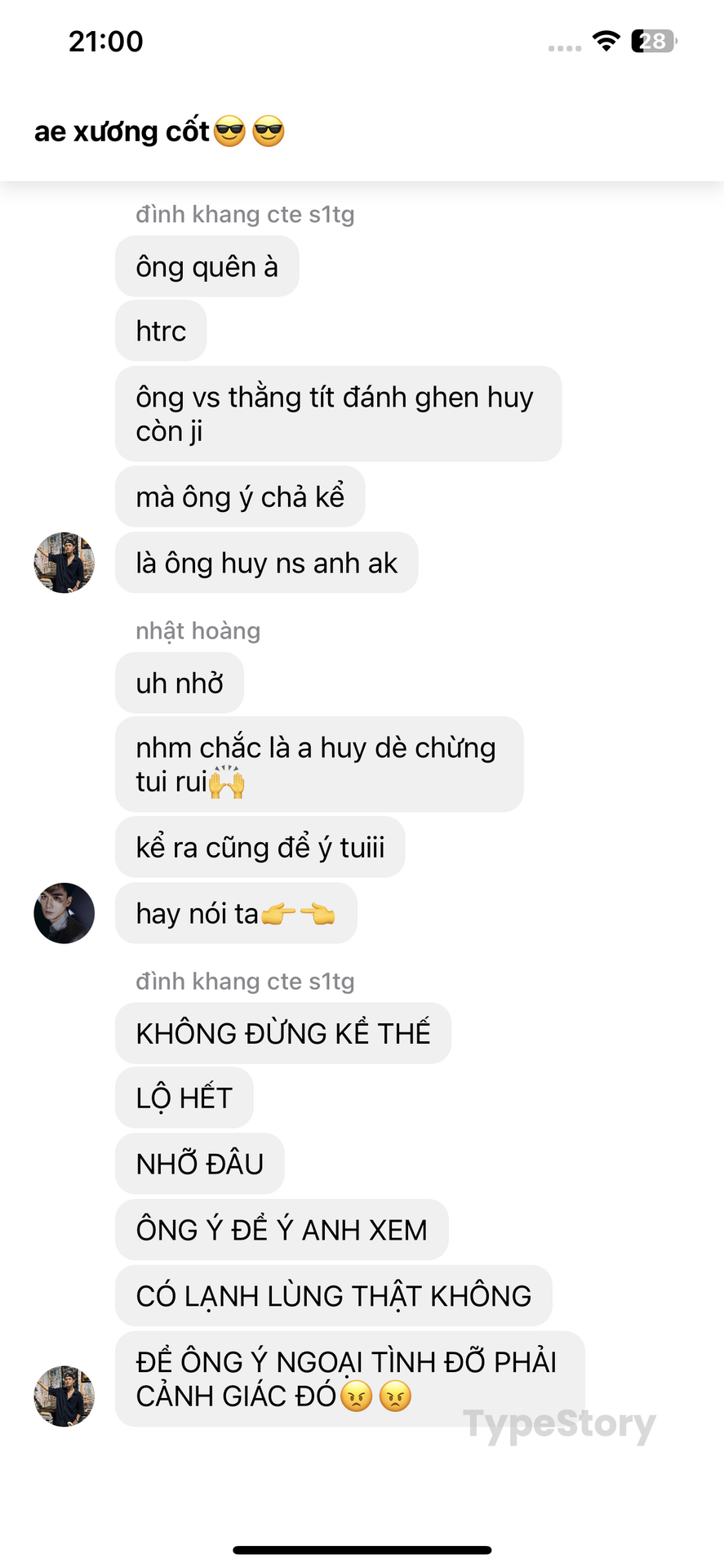The width and height of the screenshot is (724, 1568).
Task: Select the 'ông quên à' message bubble
Action: pyautogui.click(x=207, y=266)
